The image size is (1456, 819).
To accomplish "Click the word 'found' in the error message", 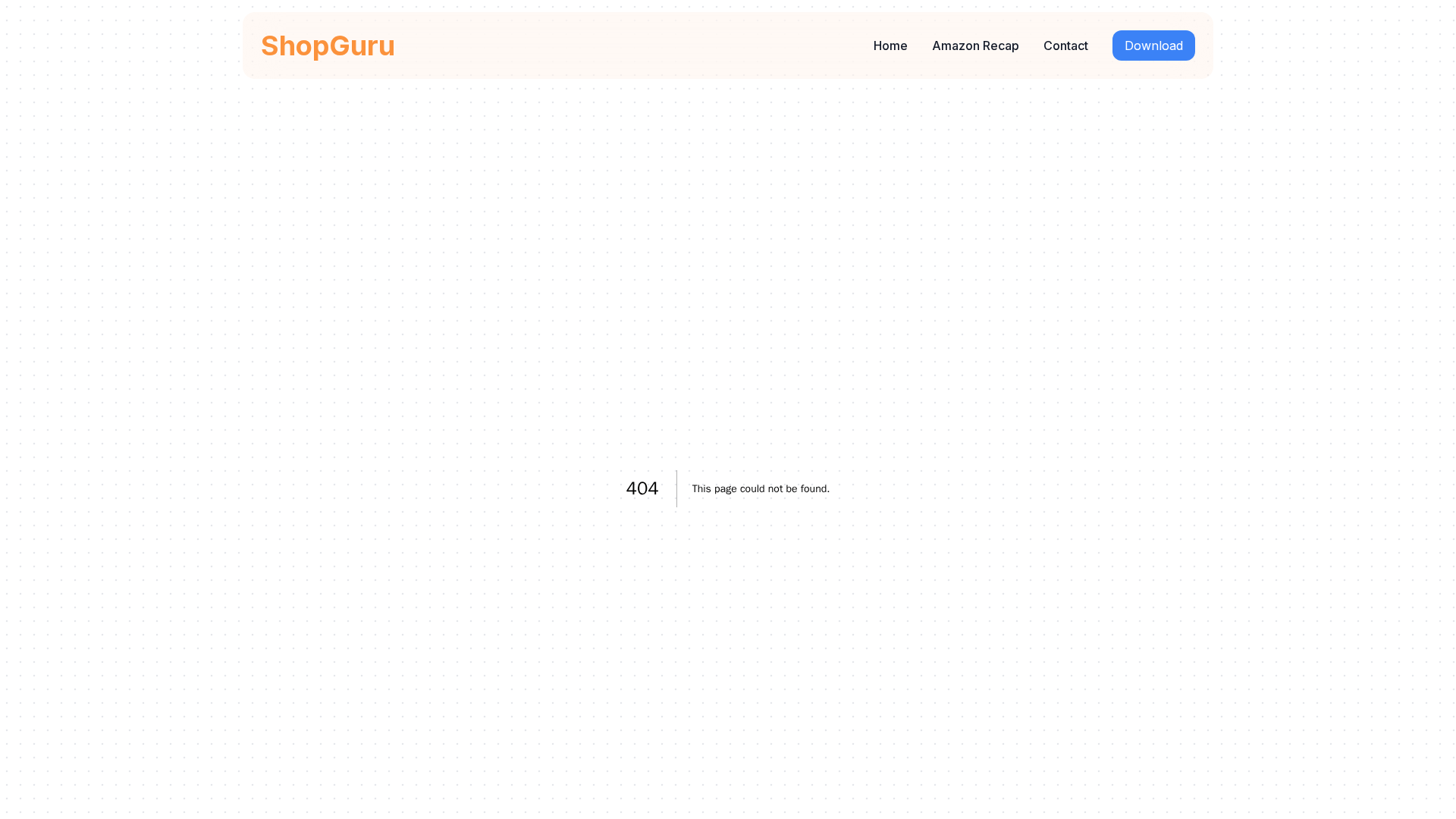I will pos(814,489).
